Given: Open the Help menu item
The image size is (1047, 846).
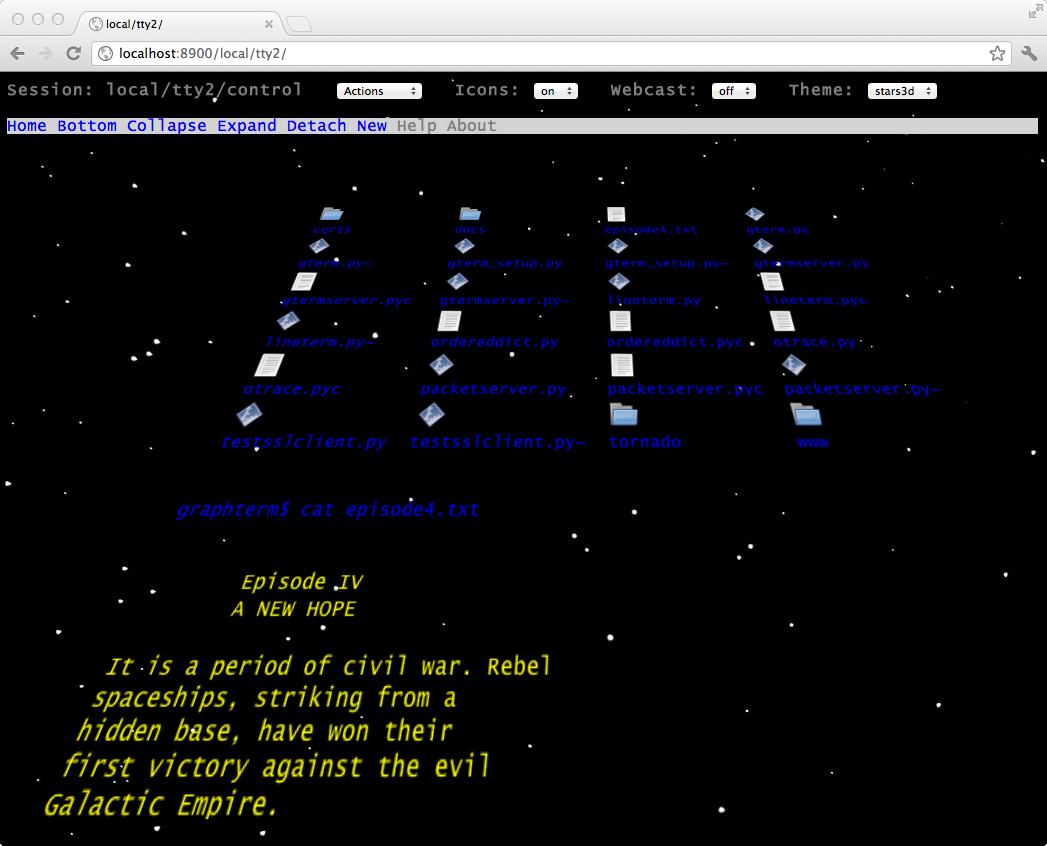Looking at the screenshot, I should [x=418, y=125].
